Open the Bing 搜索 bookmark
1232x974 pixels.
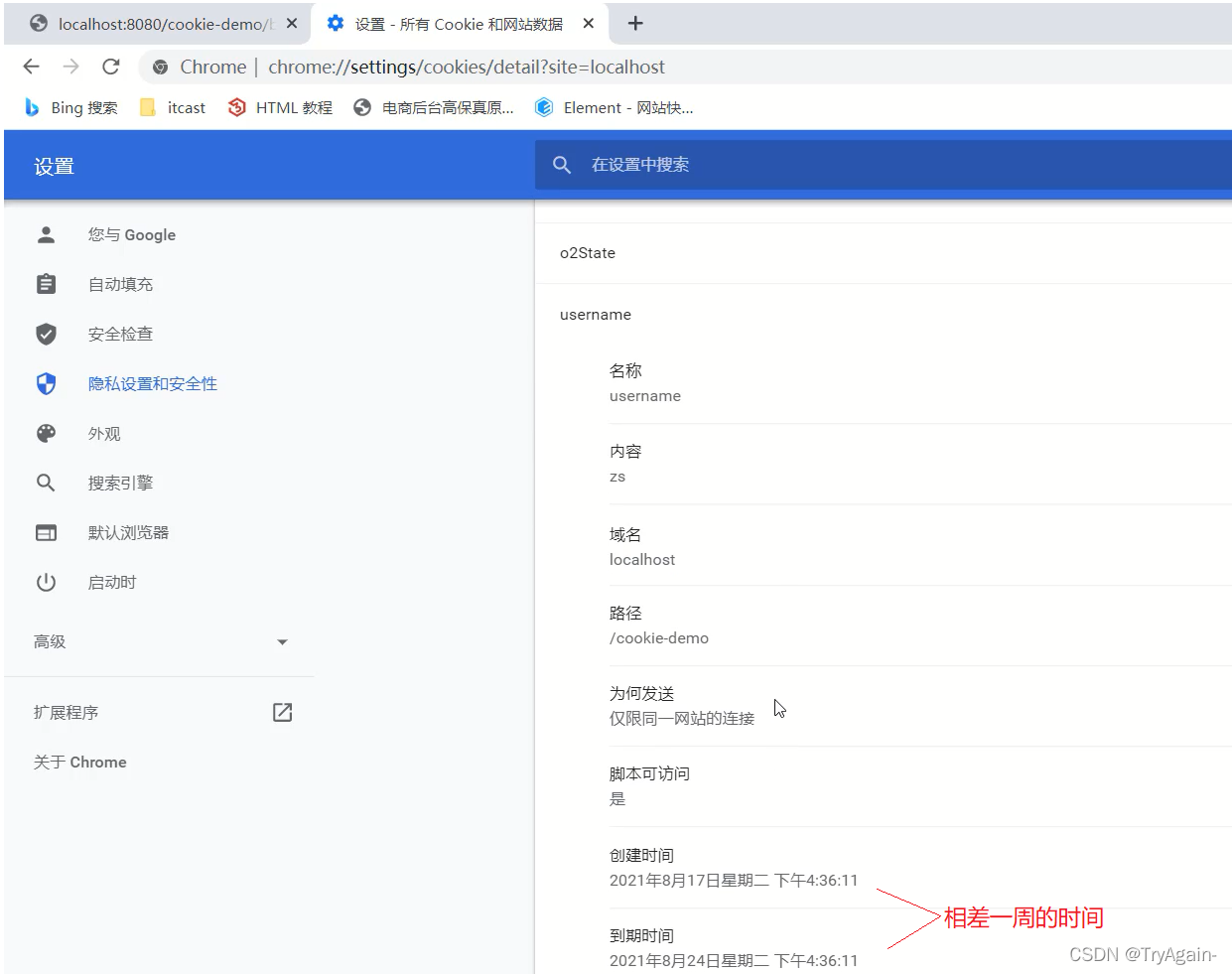[69, 107]
